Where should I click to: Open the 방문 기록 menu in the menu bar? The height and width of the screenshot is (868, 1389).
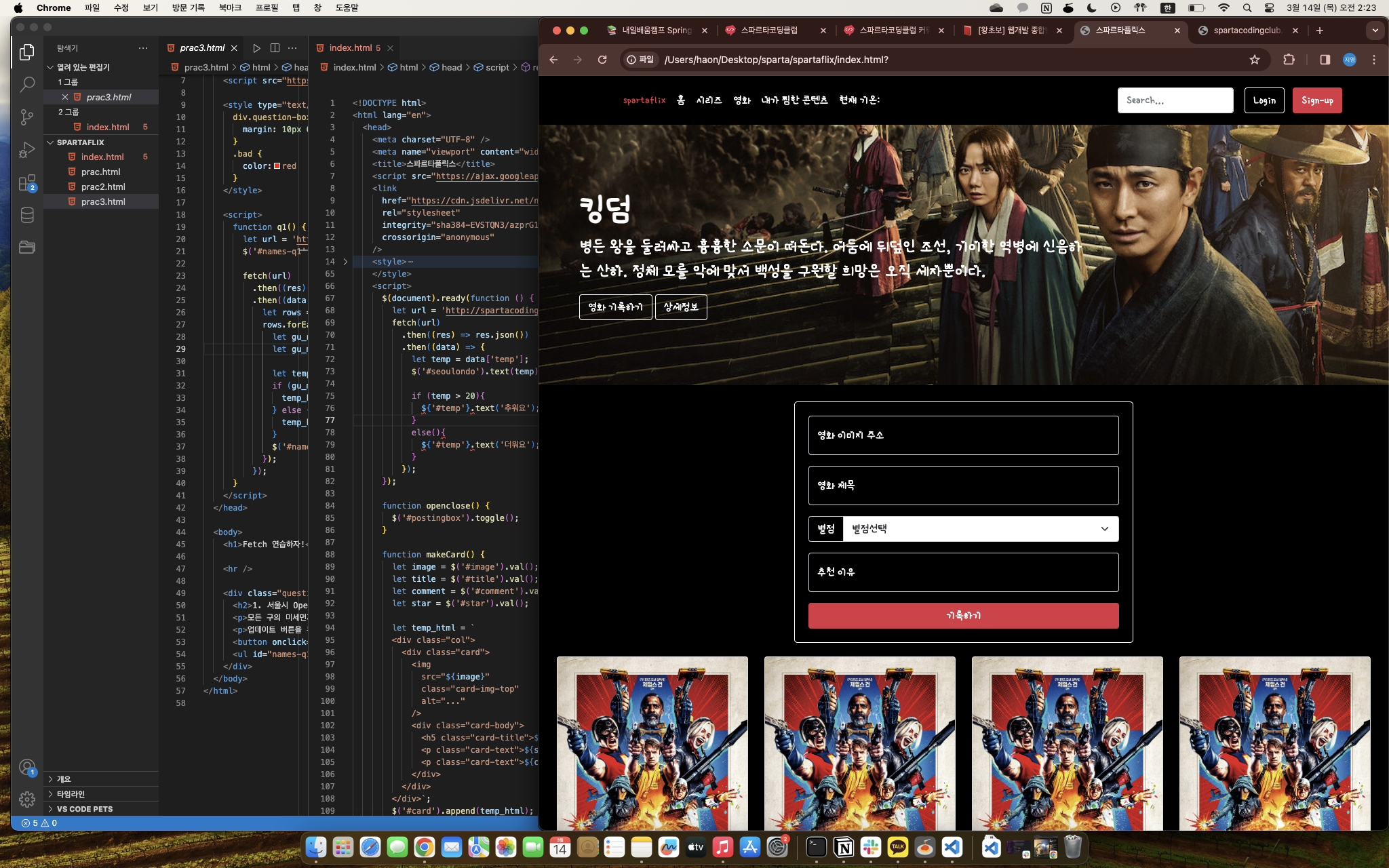(188, 8)
